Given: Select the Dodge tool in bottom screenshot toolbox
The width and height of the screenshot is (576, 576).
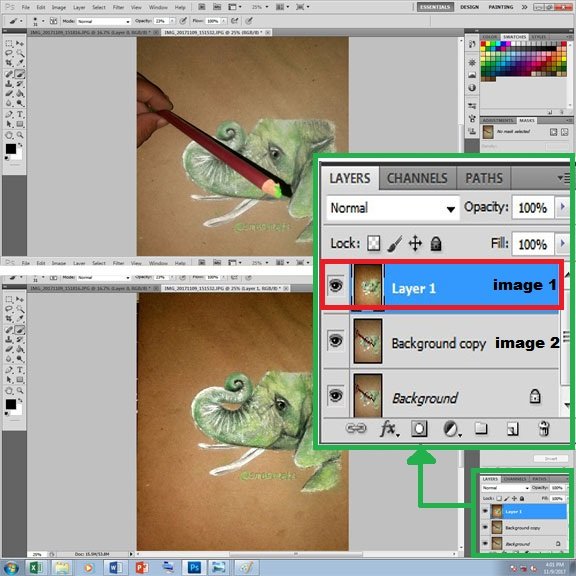Looking at the screenshot, I should click(x=20, y=359).
